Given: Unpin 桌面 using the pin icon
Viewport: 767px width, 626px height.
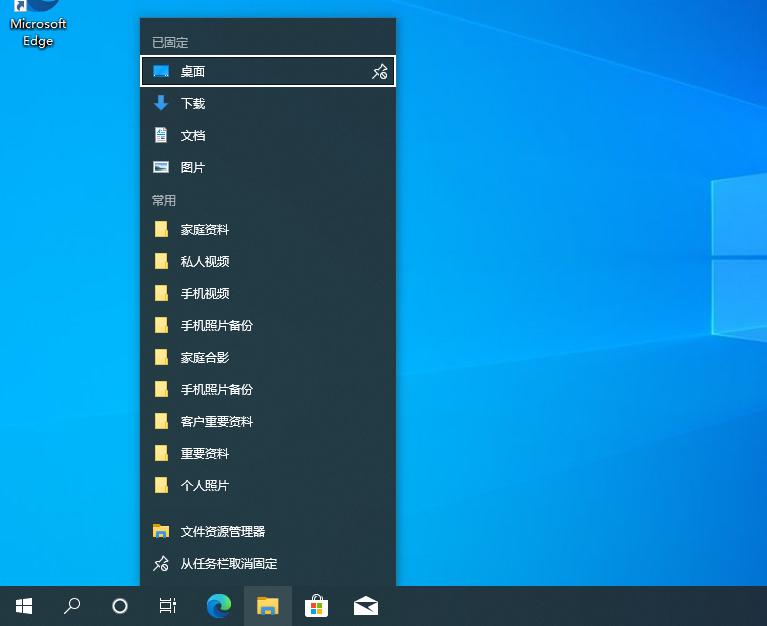Looking at the screenshot, I should [x=379, y=71].
